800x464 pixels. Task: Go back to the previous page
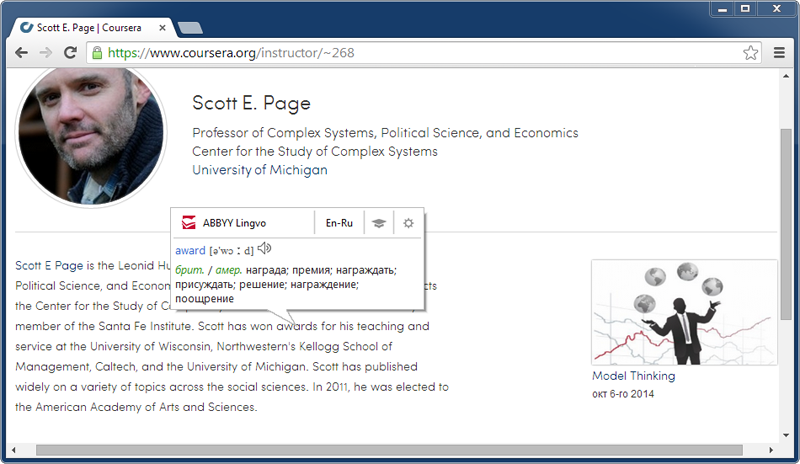coord(21,53)
